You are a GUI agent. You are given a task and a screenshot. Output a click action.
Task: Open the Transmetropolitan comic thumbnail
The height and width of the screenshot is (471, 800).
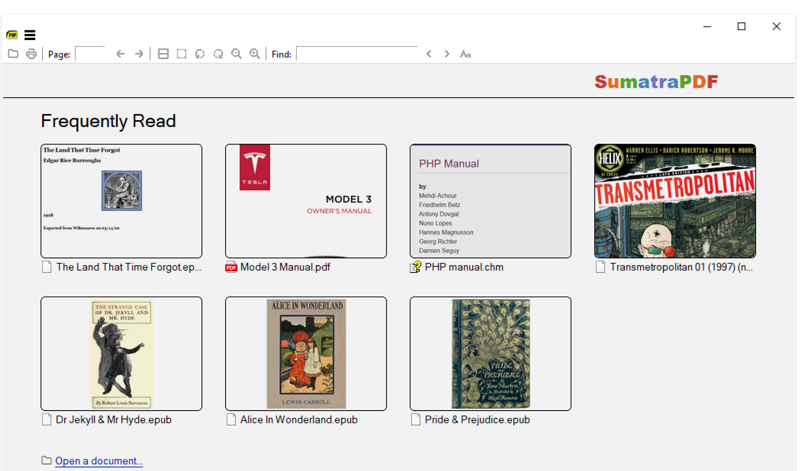click(675, 201)
